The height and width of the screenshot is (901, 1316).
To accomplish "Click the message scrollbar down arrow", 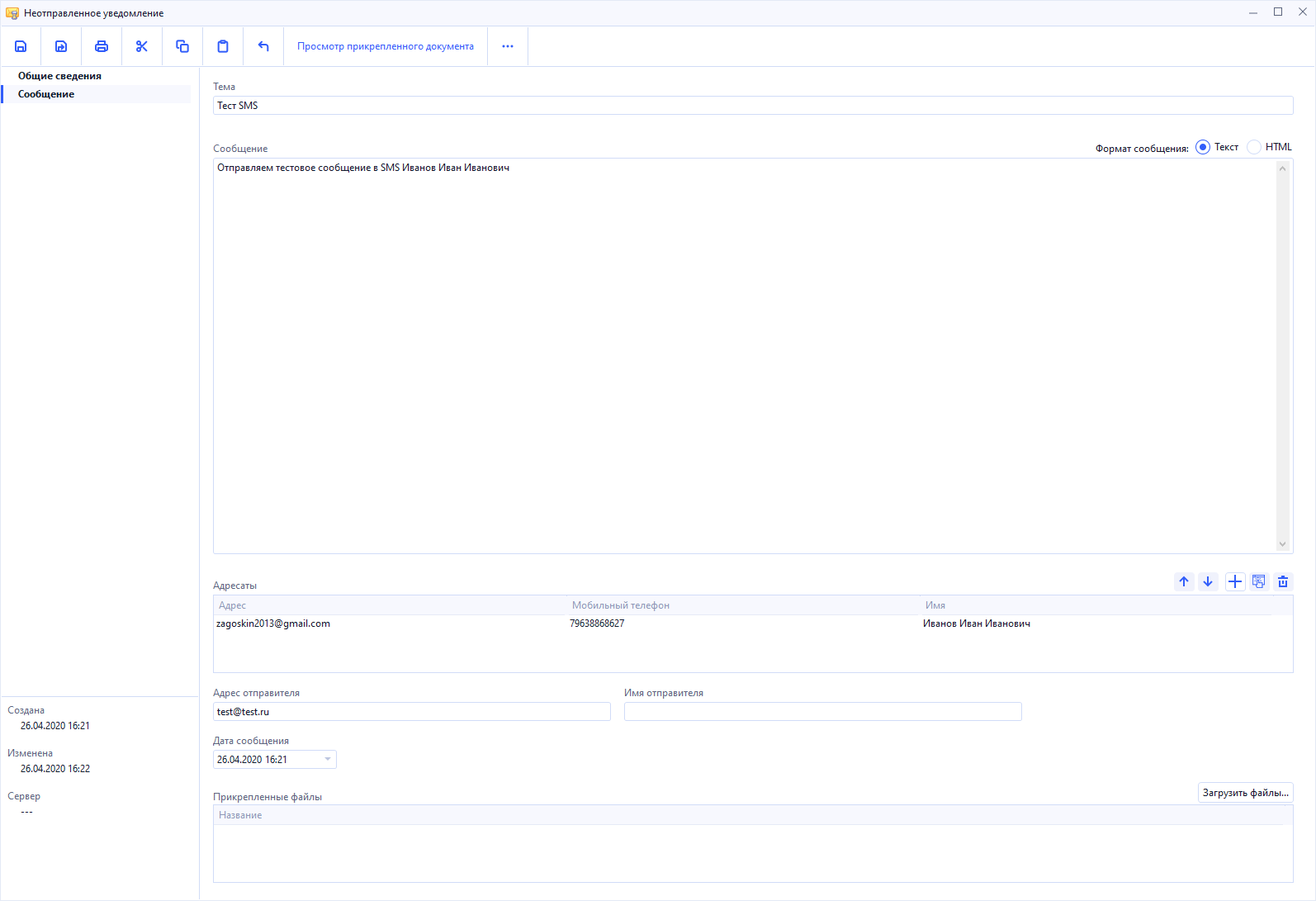I will (1283, 544).
